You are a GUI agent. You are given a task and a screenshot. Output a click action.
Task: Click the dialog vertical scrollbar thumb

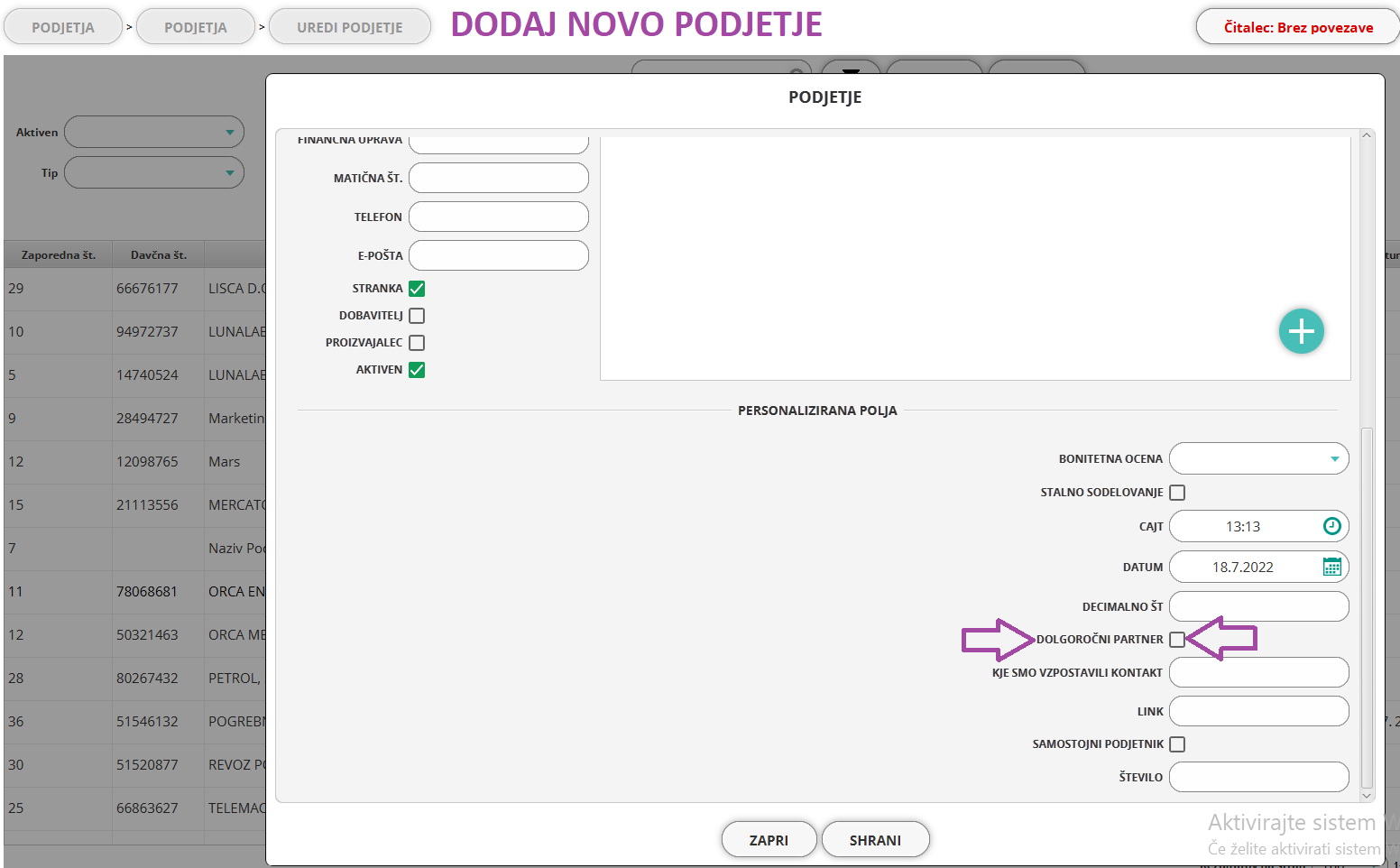click(1367, 607)
